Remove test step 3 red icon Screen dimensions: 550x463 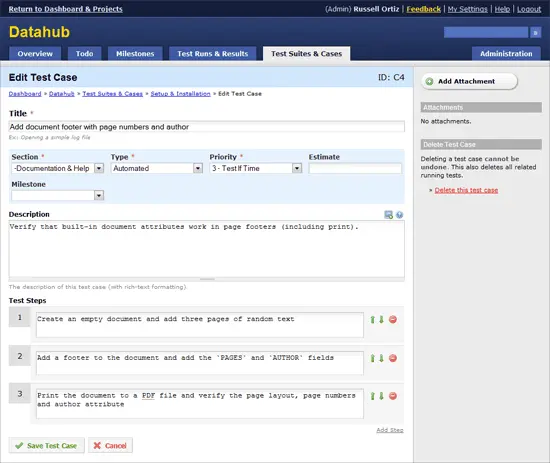(393, 396)
